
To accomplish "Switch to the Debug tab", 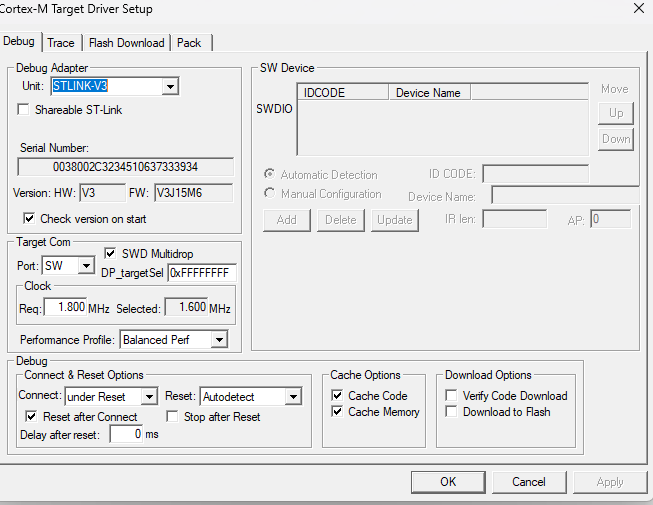I will click(x=19, y=42).
